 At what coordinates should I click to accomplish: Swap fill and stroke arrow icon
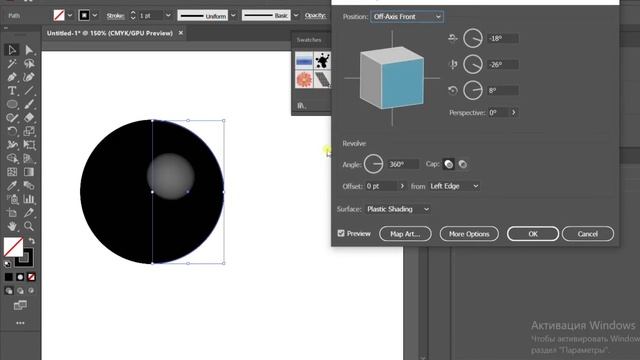tap(31, 241)
